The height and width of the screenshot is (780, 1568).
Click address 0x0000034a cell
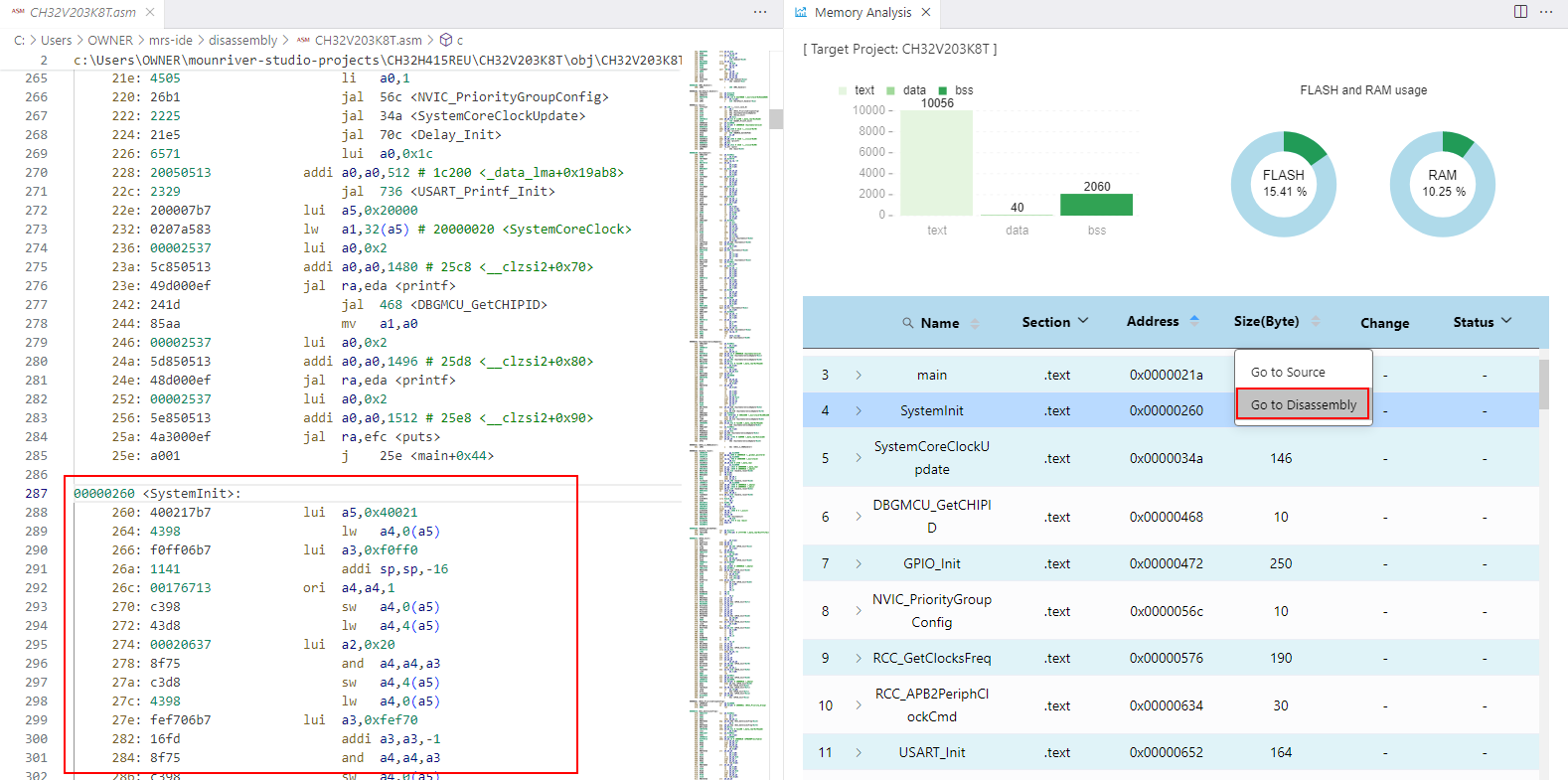coord(1167,458)
